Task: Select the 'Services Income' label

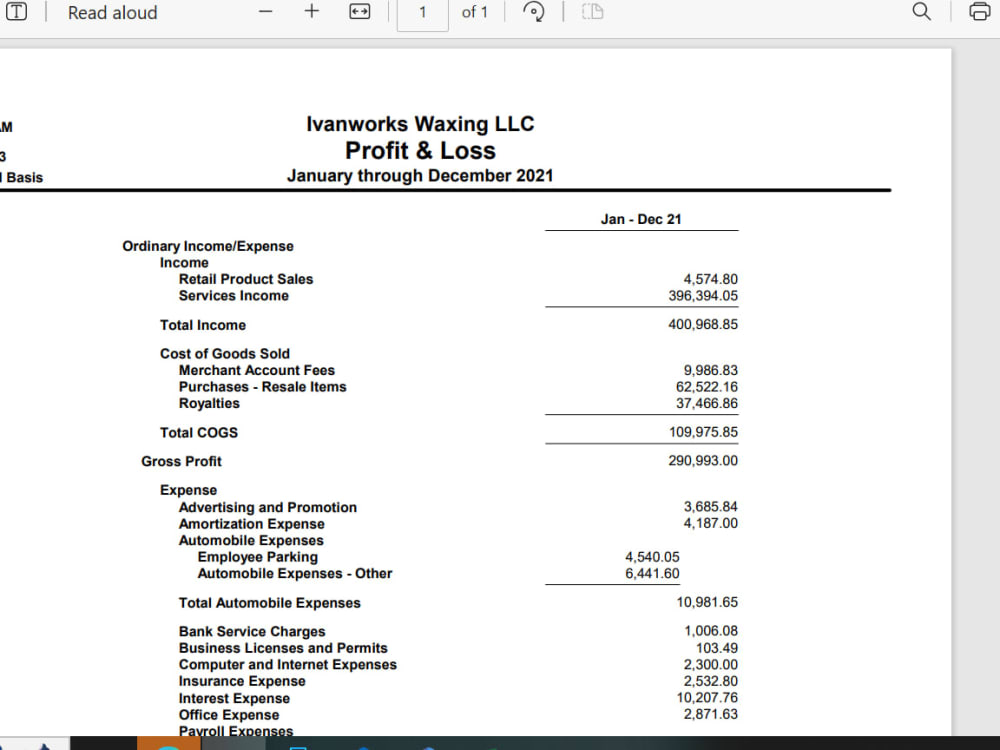Action: tap(233, 296)
